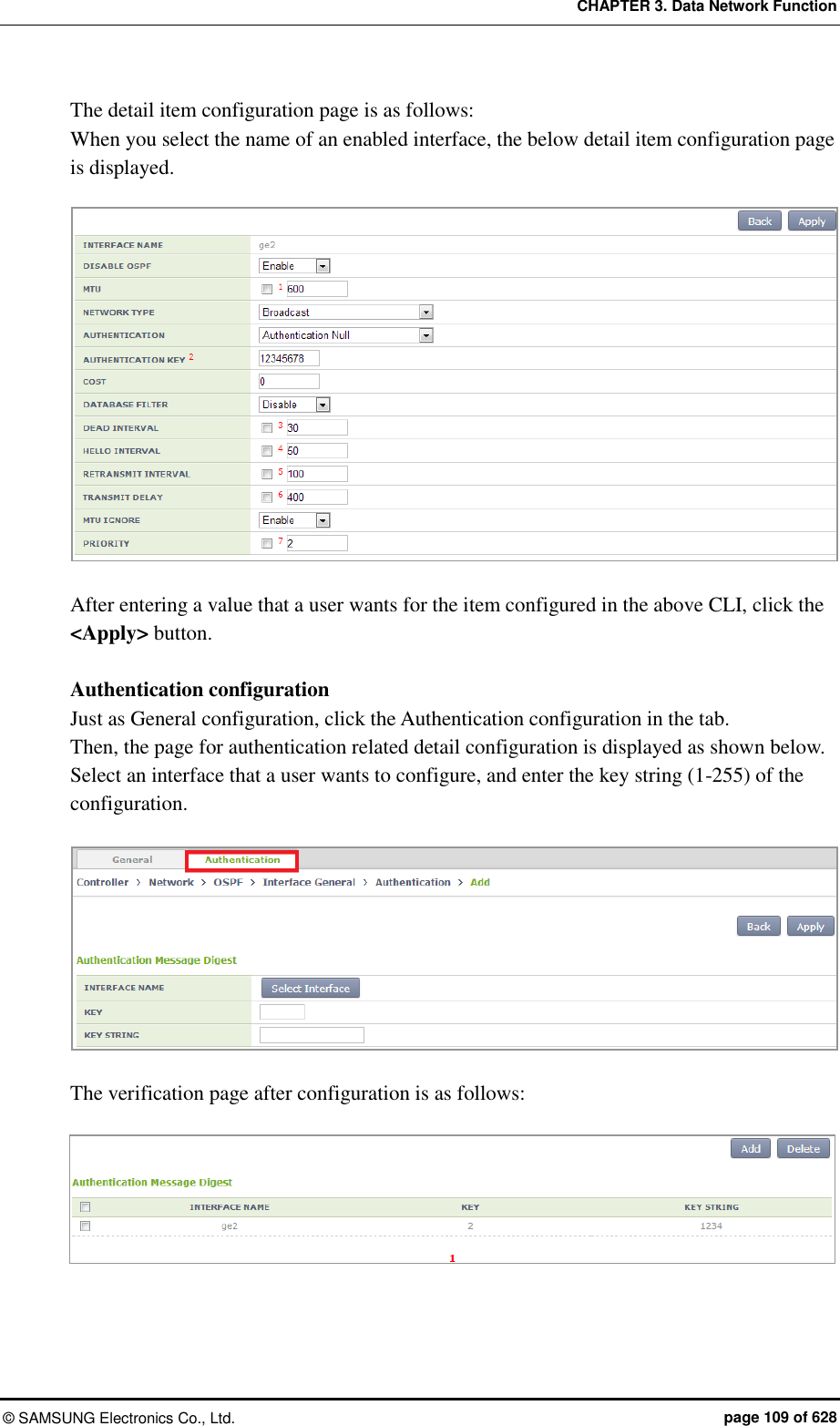Click the key value 2 in ge2 row
Viewport: 840px width, 1426px height.
click(x=471, y=1226)
